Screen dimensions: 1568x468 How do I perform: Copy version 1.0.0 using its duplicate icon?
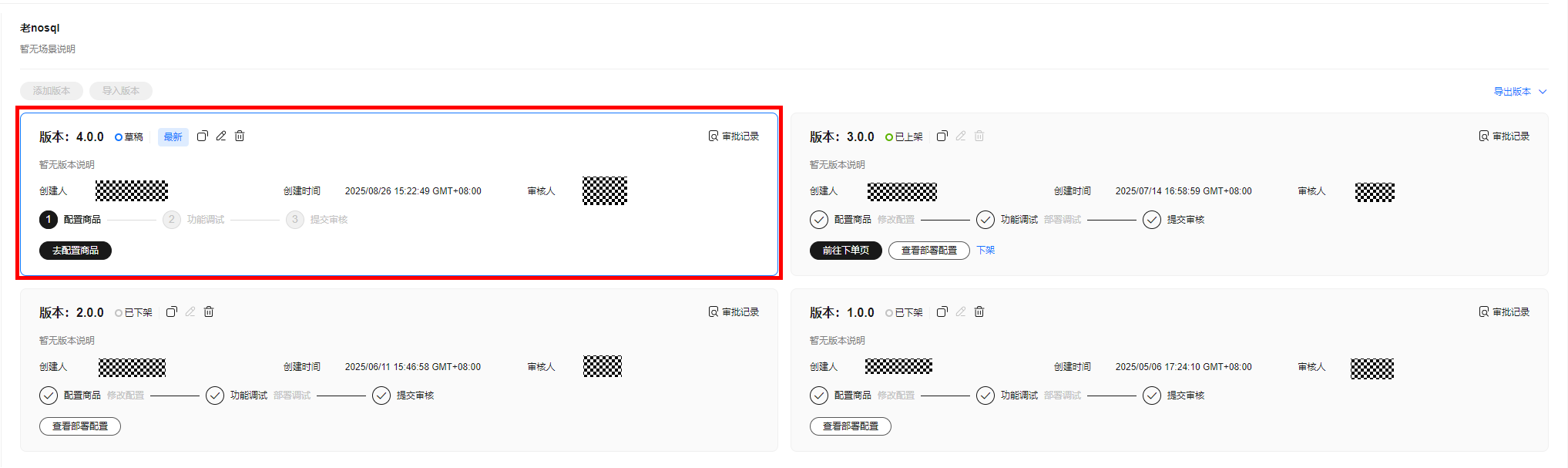942,311
